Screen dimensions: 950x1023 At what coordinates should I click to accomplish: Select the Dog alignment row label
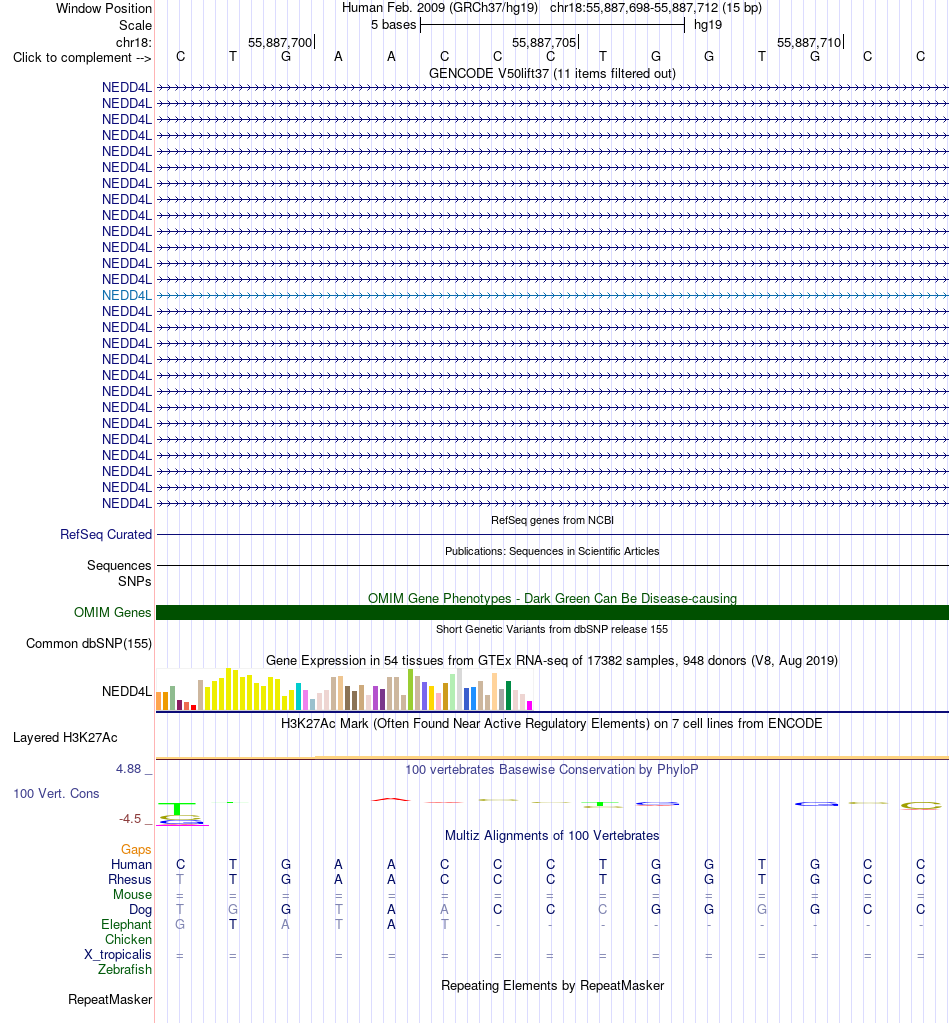point(140,909)
